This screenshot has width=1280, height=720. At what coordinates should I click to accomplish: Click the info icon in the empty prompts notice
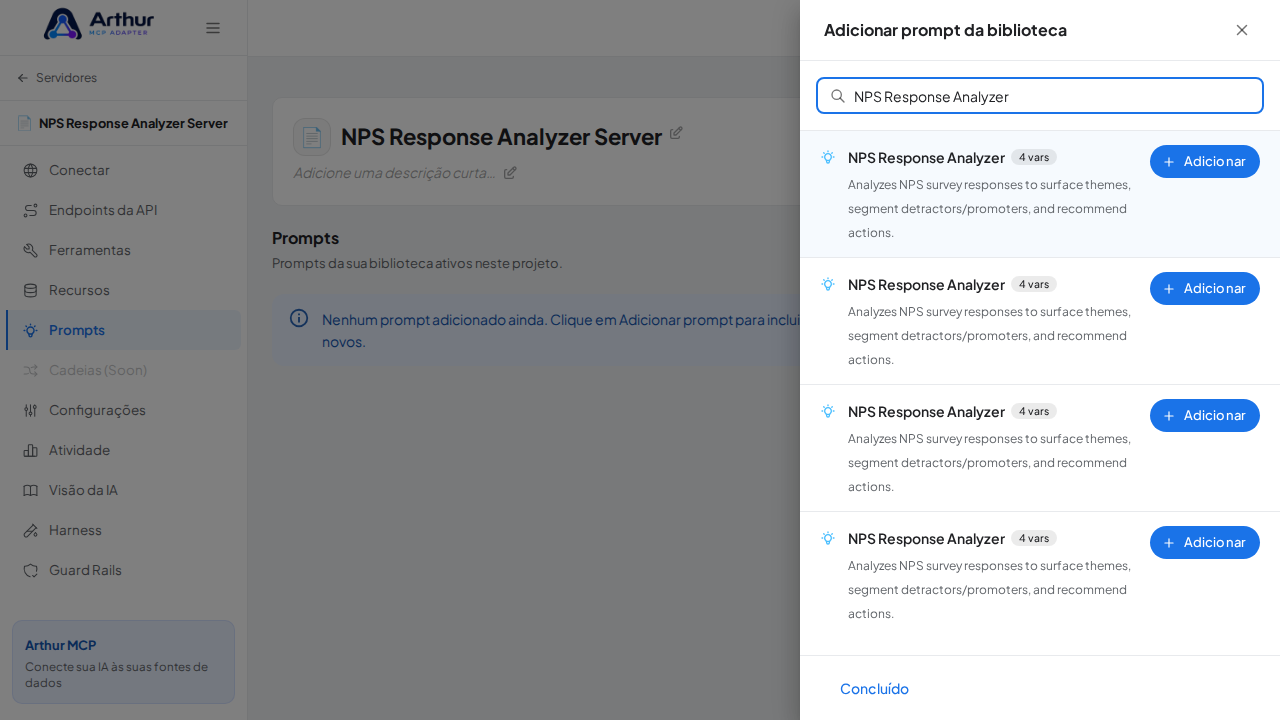pyautogui.click(x=299, y=318)
